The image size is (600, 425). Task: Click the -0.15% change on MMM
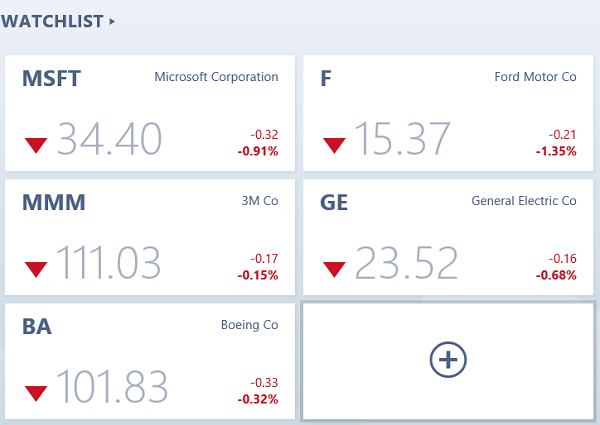point(258,275)
